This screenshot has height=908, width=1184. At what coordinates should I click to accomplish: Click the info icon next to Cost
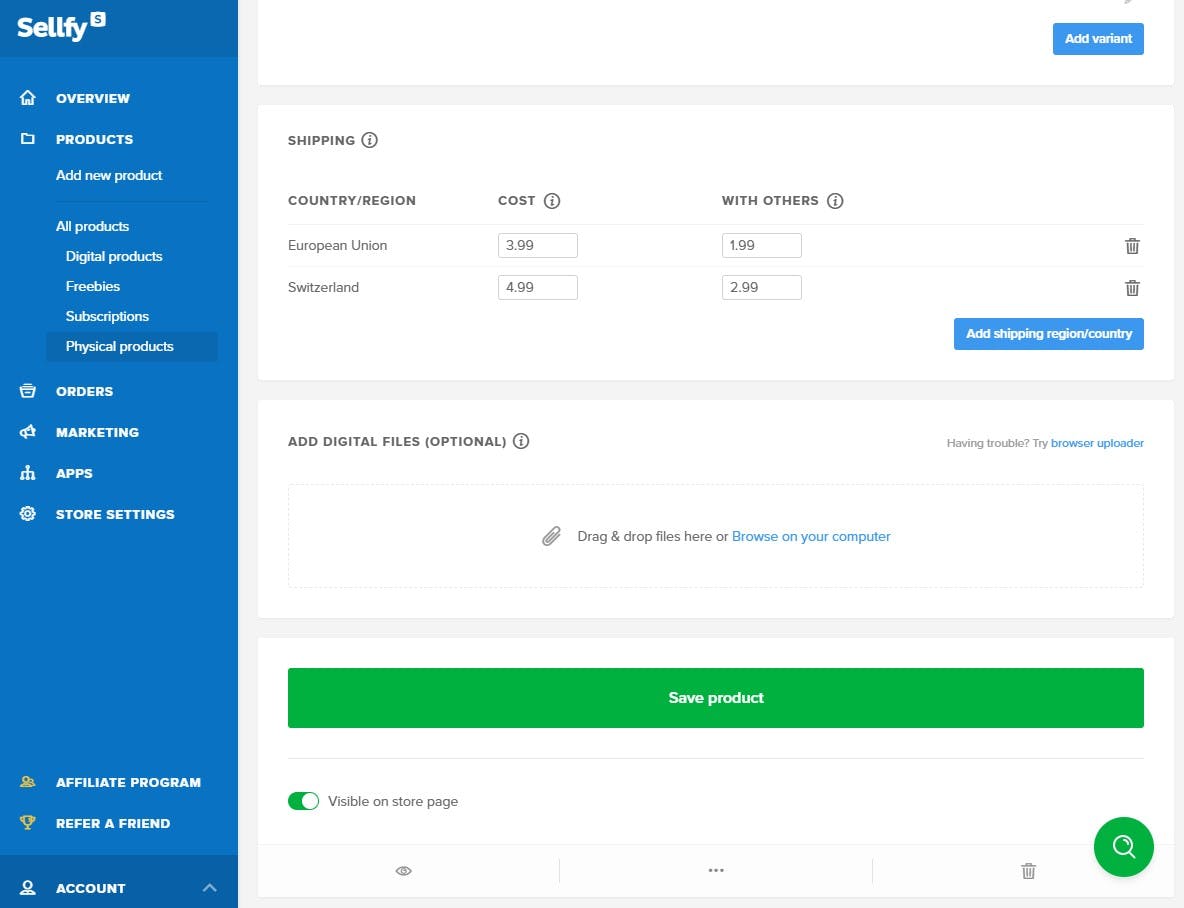(554, 200)
